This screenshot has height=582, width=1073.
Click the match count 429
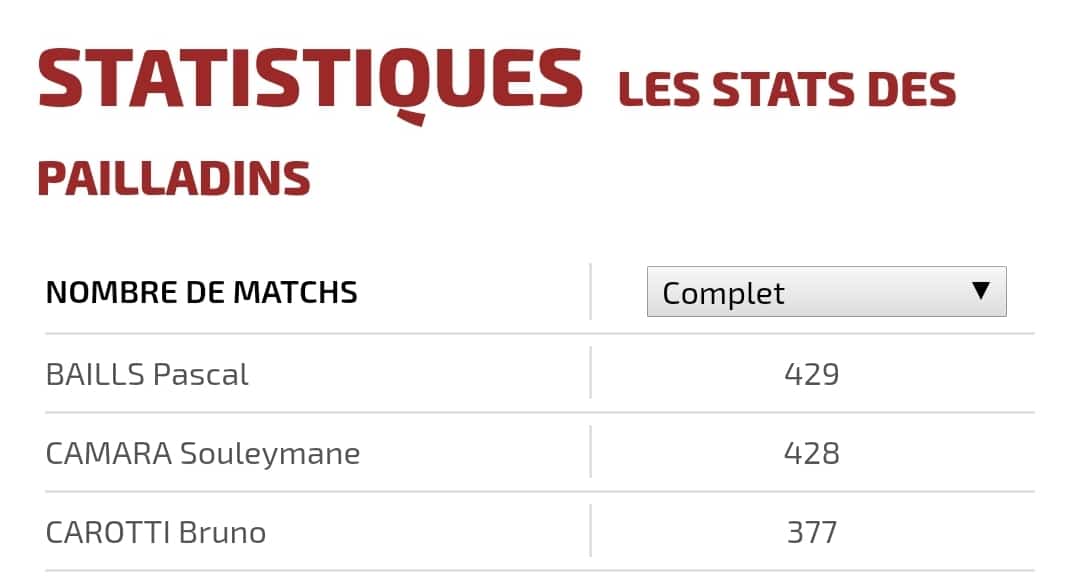pyautogui.click(x=811, y=375)
